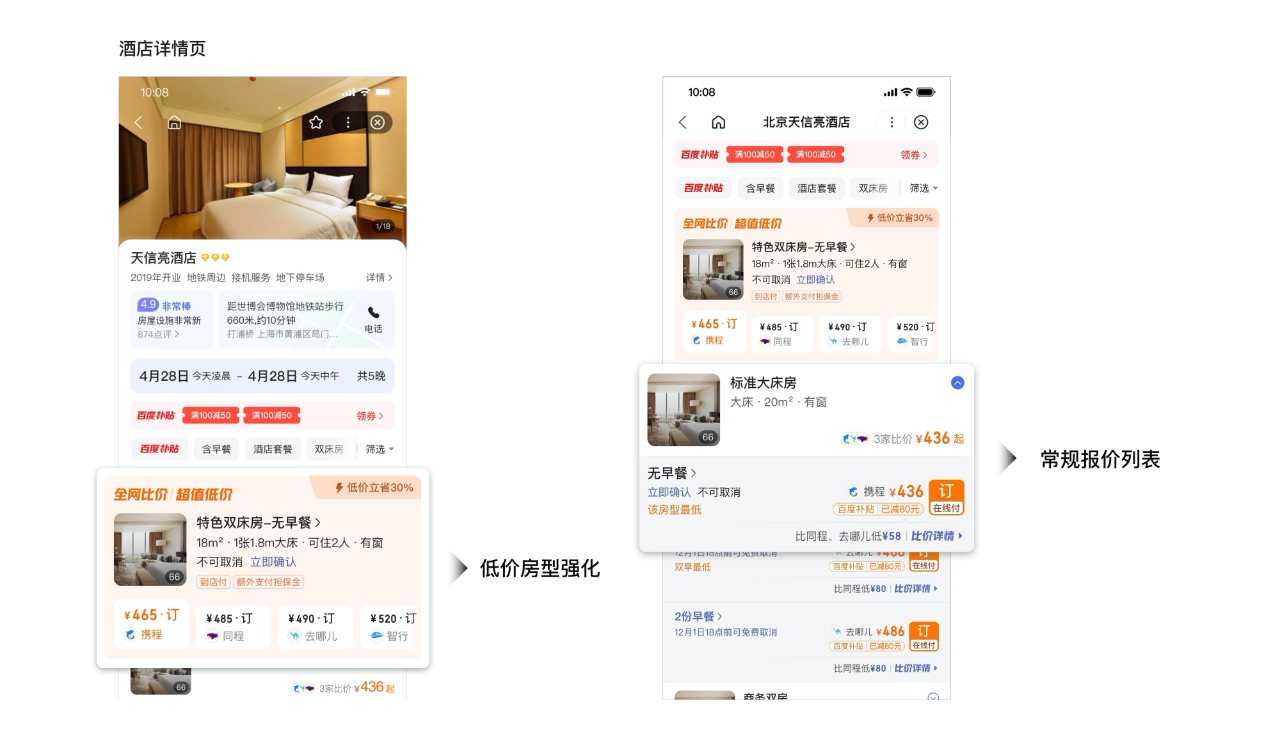The height and width of the screenshot is (745, 1280).
Task: Tap 订 button for 携程 ¥436 offer
Action: (x=946, y=496)
